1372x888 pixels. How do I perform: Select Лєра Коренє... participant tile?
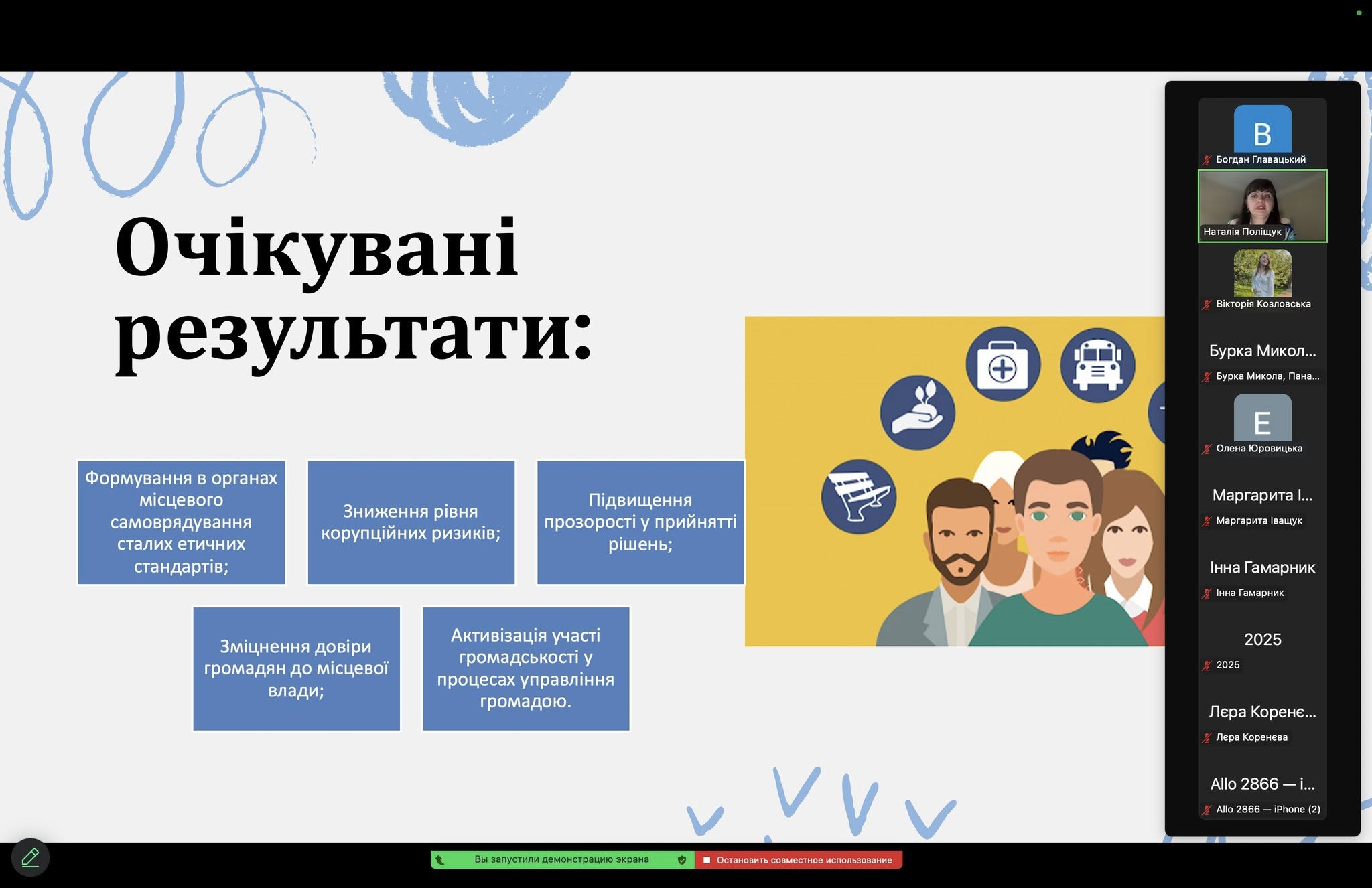[x=1262, y=712]
